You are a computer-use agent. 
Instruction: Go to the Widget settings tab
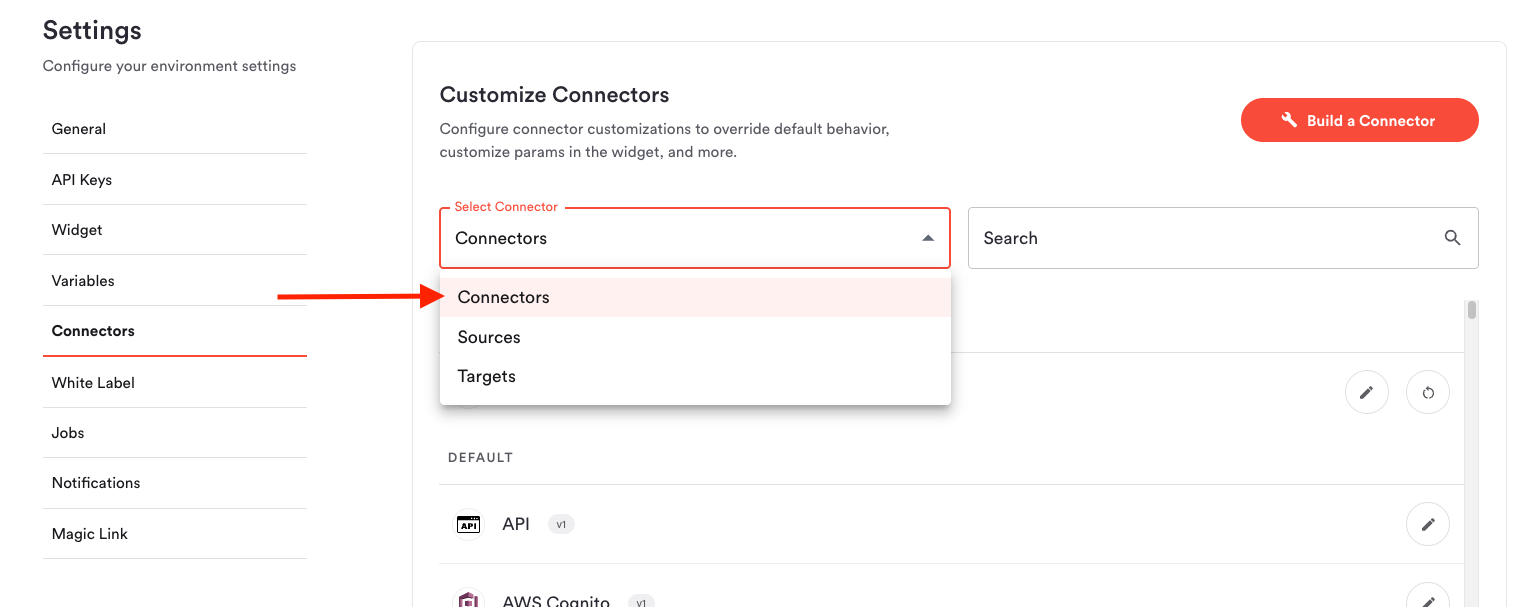pyautogui.click(x=77, y=230)
